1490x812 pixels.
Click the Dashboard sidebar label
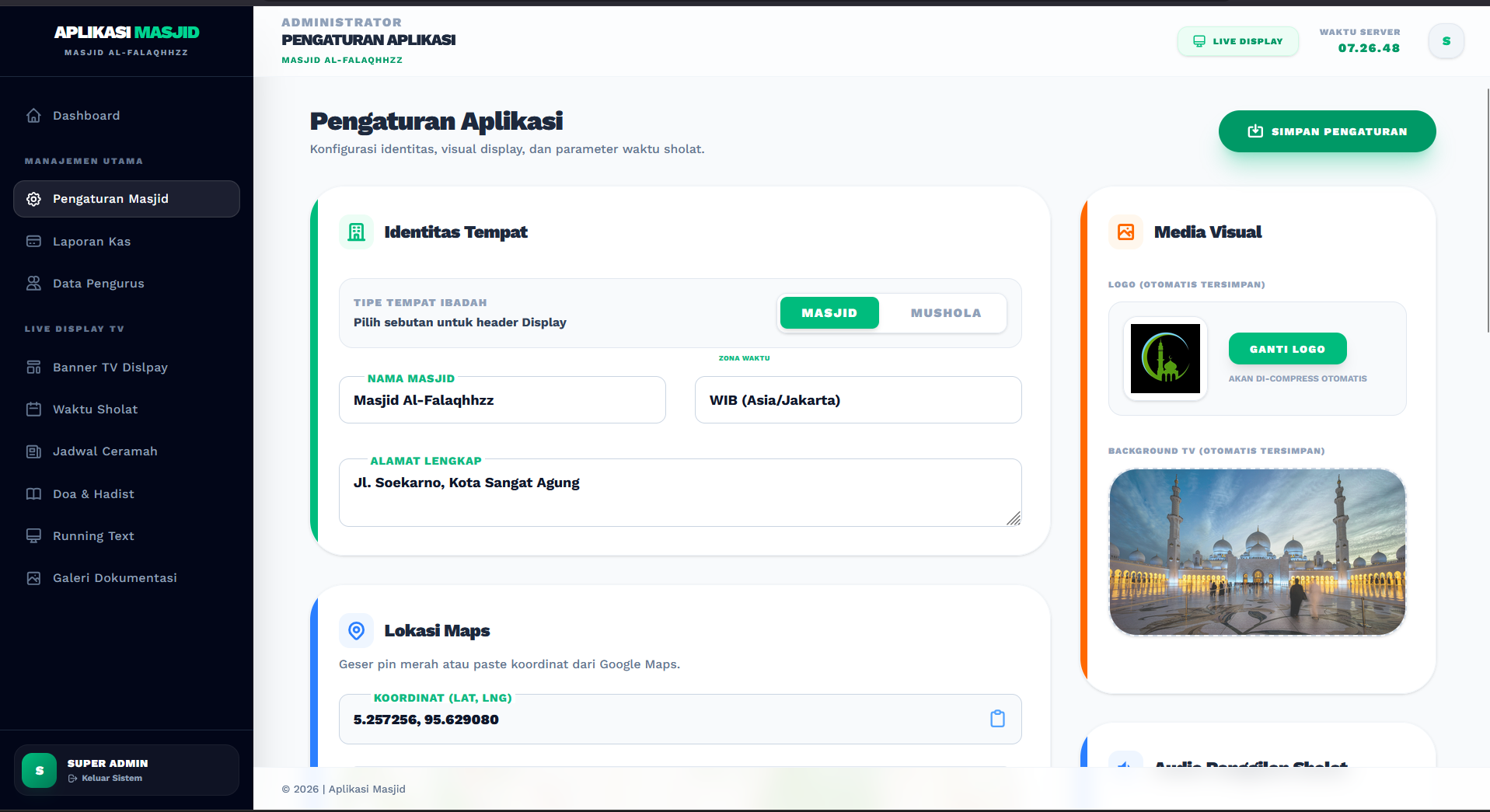click(86, 116)
